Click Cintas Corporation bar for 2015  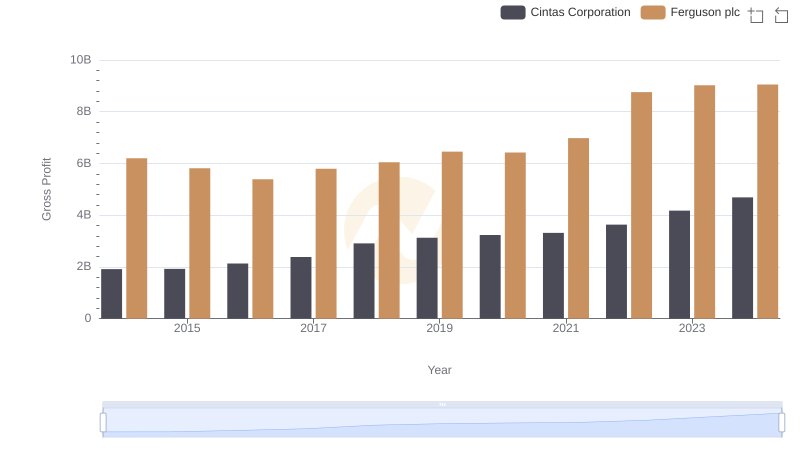coord(174,294)
